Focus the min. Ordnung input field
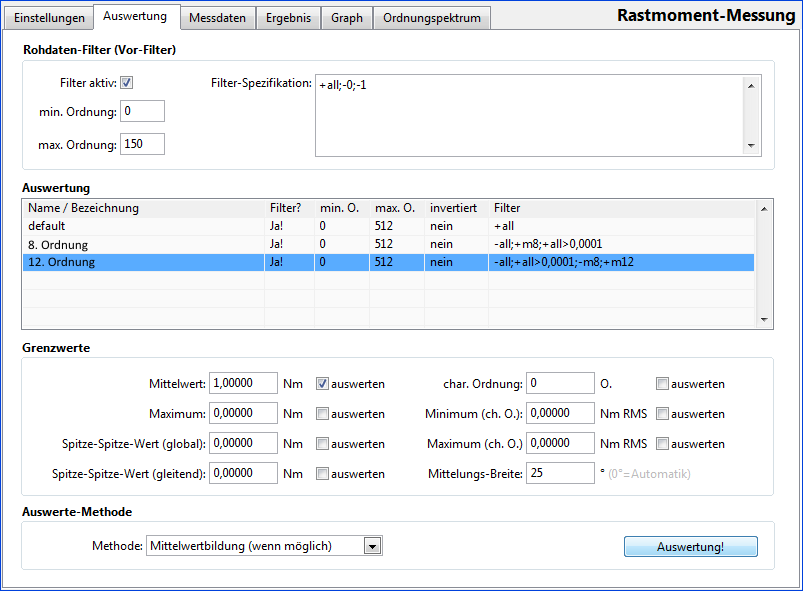The width and height of the screenshot is (803, 591). (142, 111)
